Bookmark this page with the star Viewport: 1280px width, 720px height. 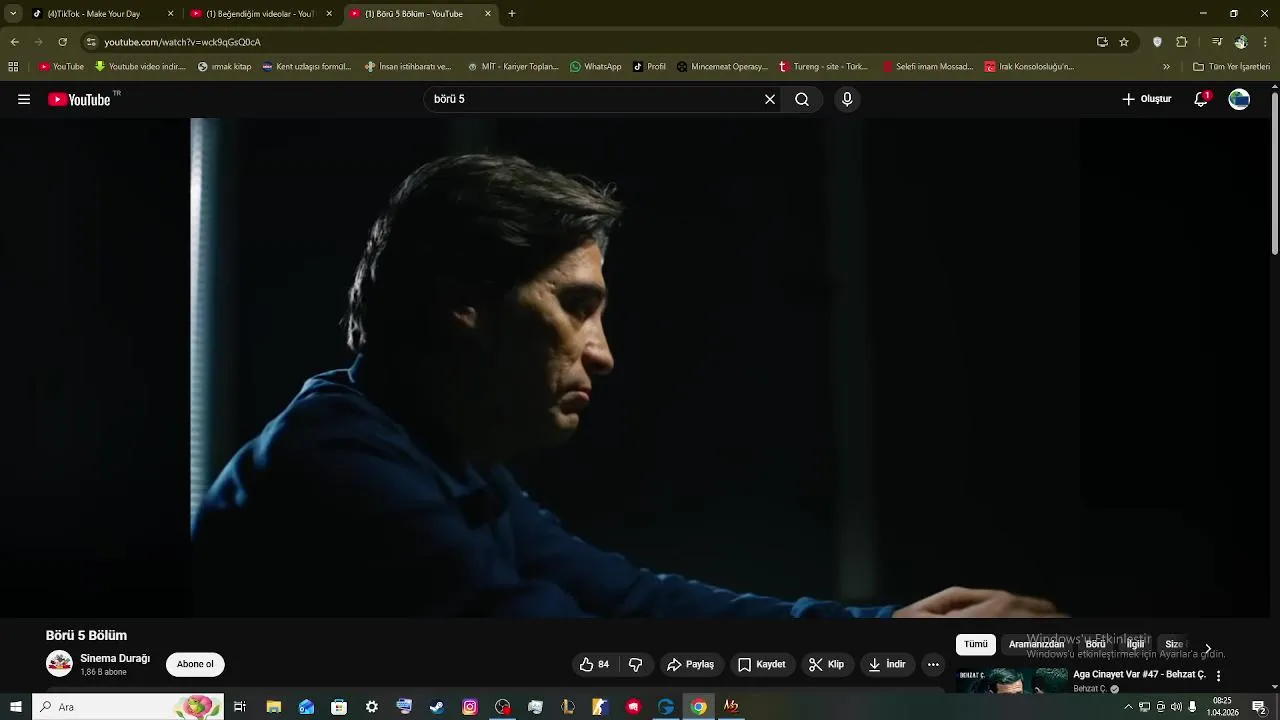pos(1124,42)
